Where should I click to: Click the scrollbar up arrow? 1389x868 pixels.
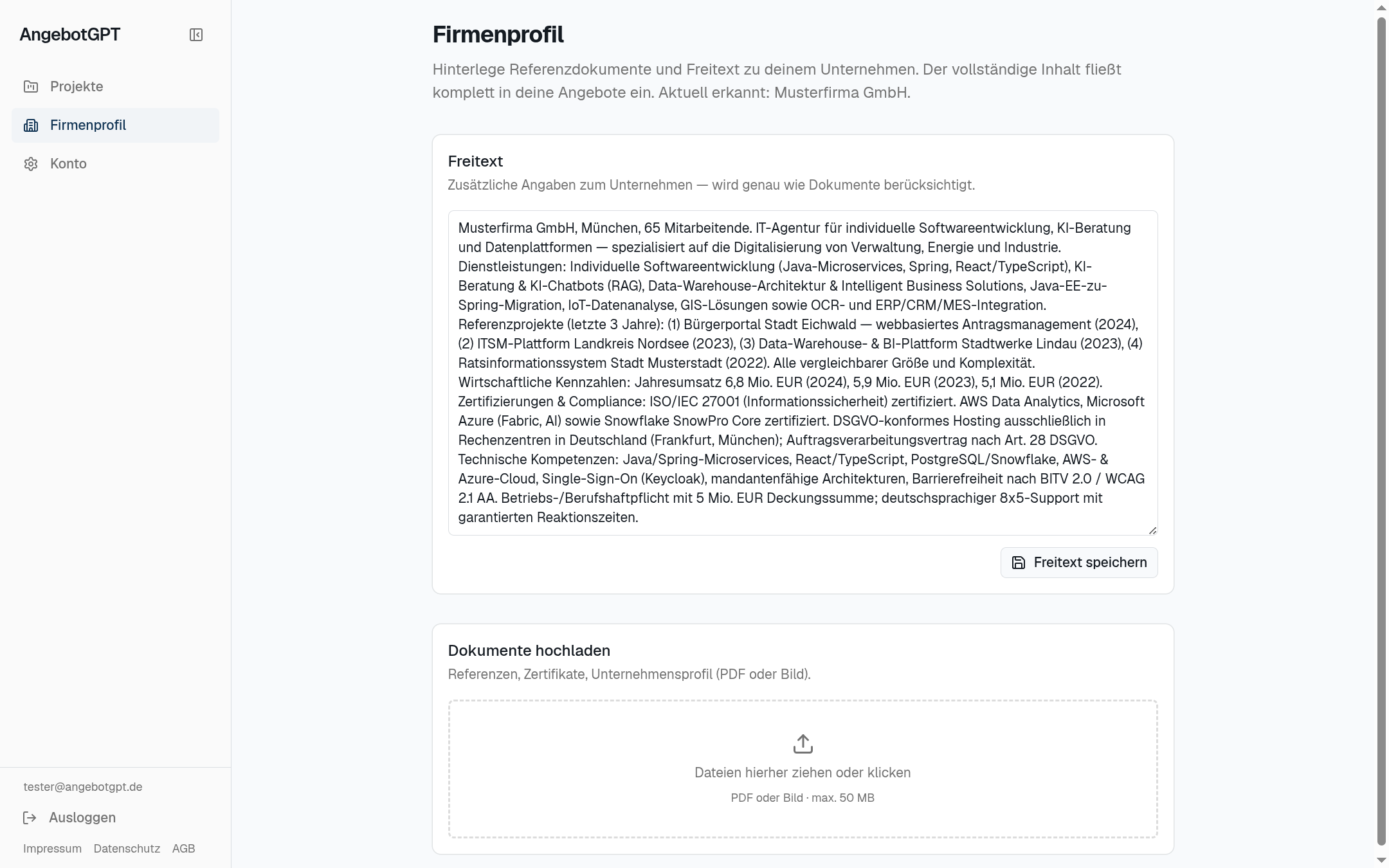pos(1381,8)
